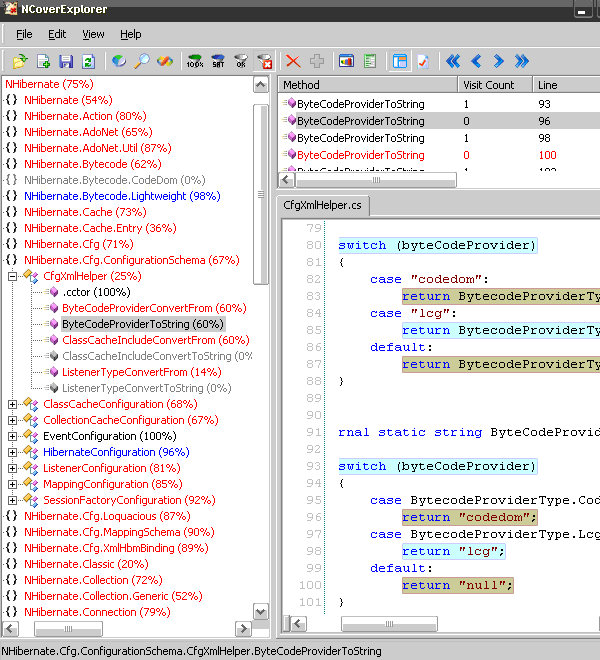Screen dimensions: 600x660
Task: Open the Edit menu
Action: (x=57, y=34)
